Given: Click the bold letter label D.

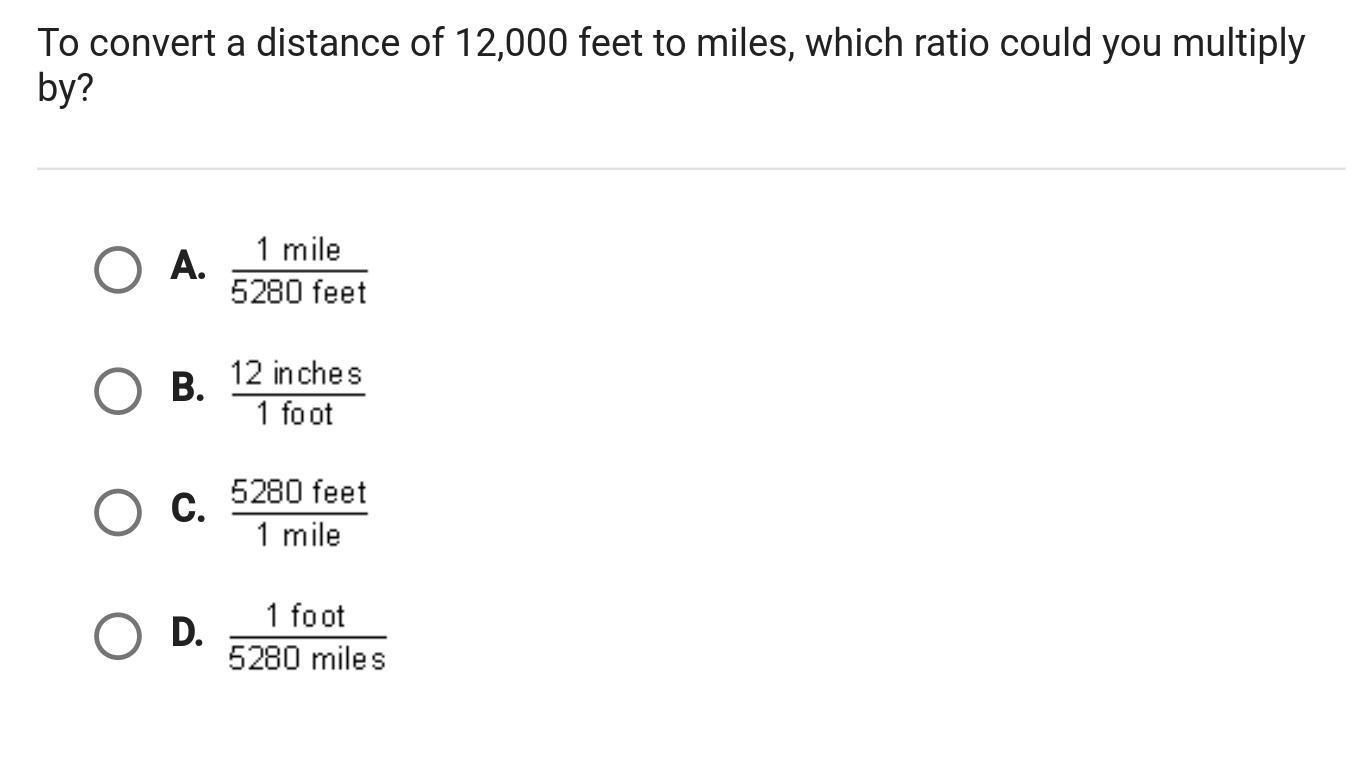Looking at the screenshot, I should 187,632.
